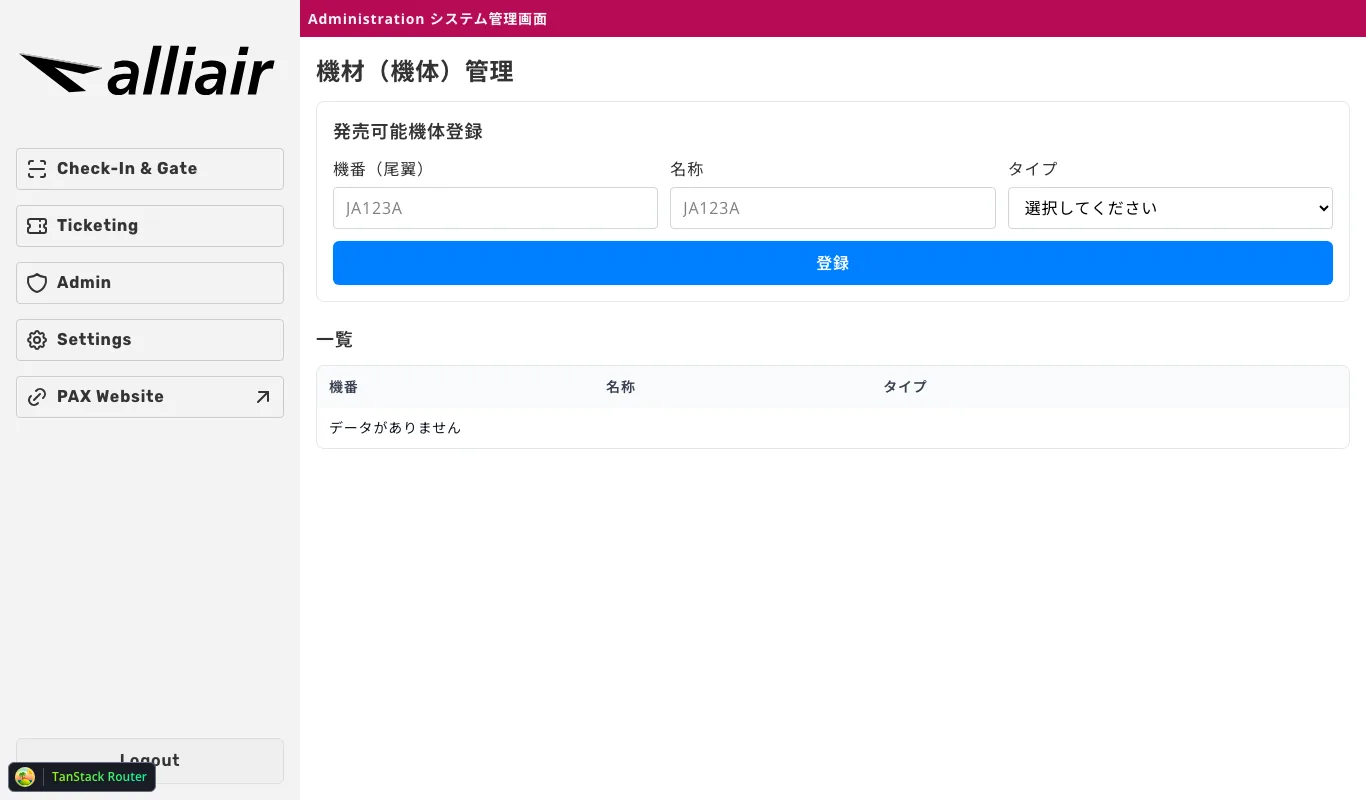
Task: Click the Check-In & Gate sidebar icon
Action: [37, 169]
